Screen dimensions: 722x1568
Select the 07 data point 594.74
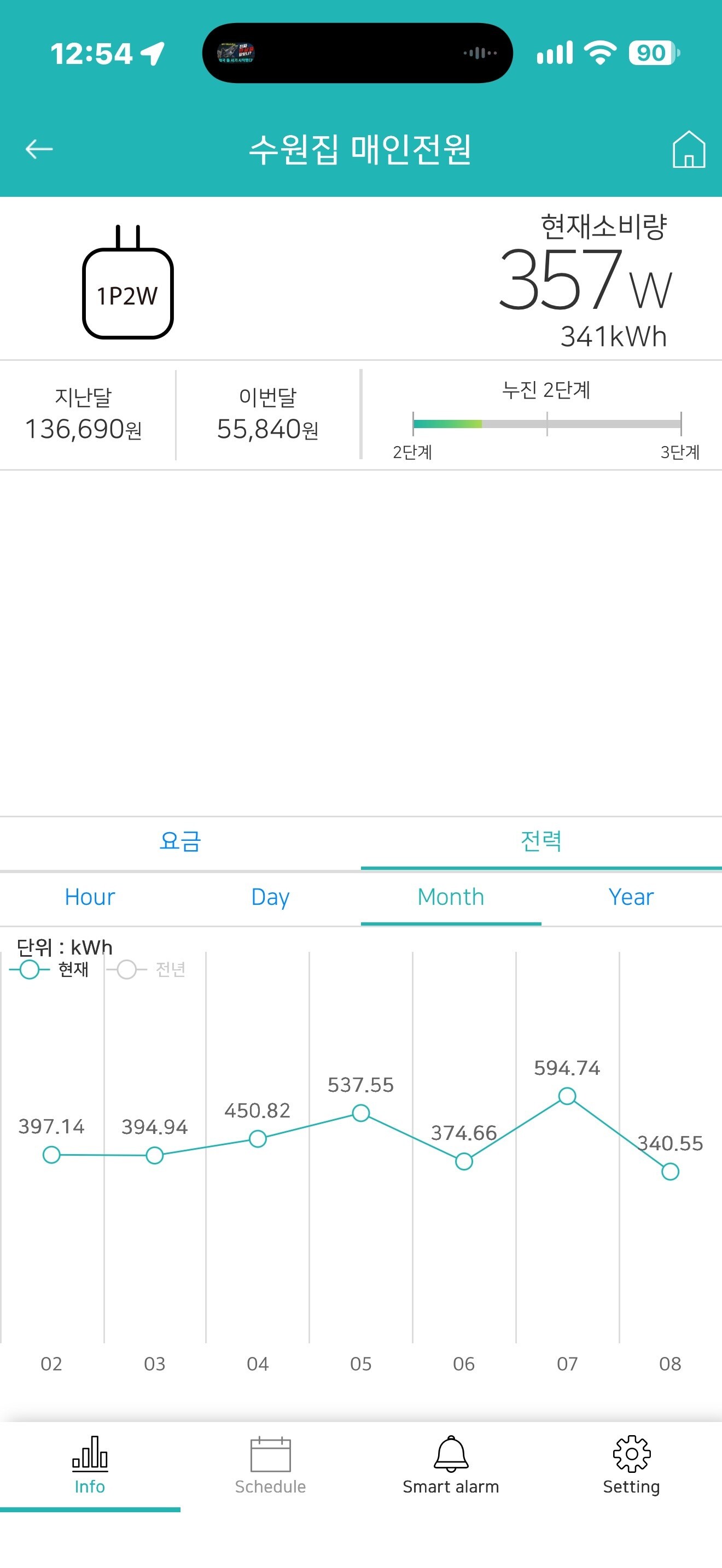tap(567, 1096)
